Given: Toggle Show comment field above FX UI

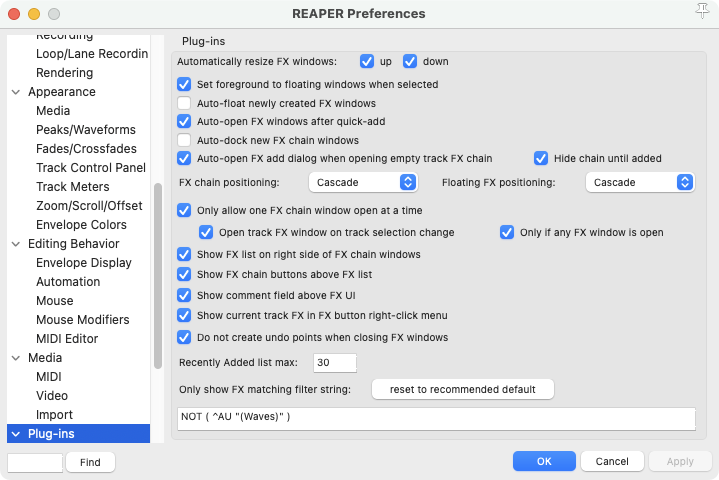Looking at the screenshot, I should pos(184,295).
